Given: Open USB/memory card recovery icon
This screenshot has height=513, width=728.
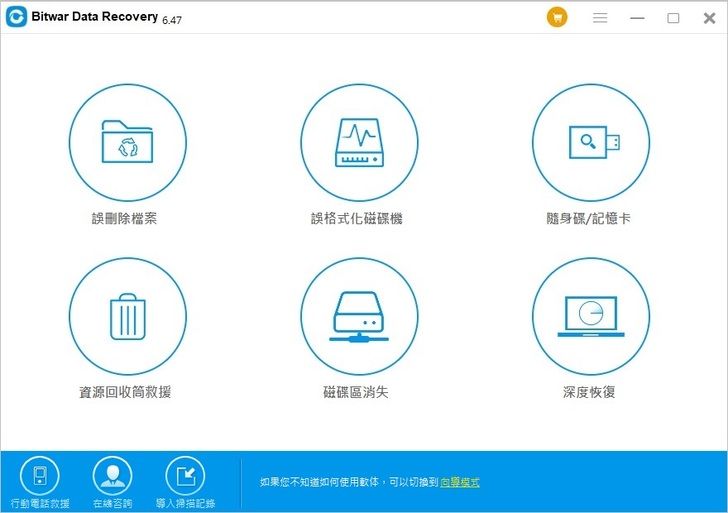Looking at the screenshot, I should [x=590, y=142].
